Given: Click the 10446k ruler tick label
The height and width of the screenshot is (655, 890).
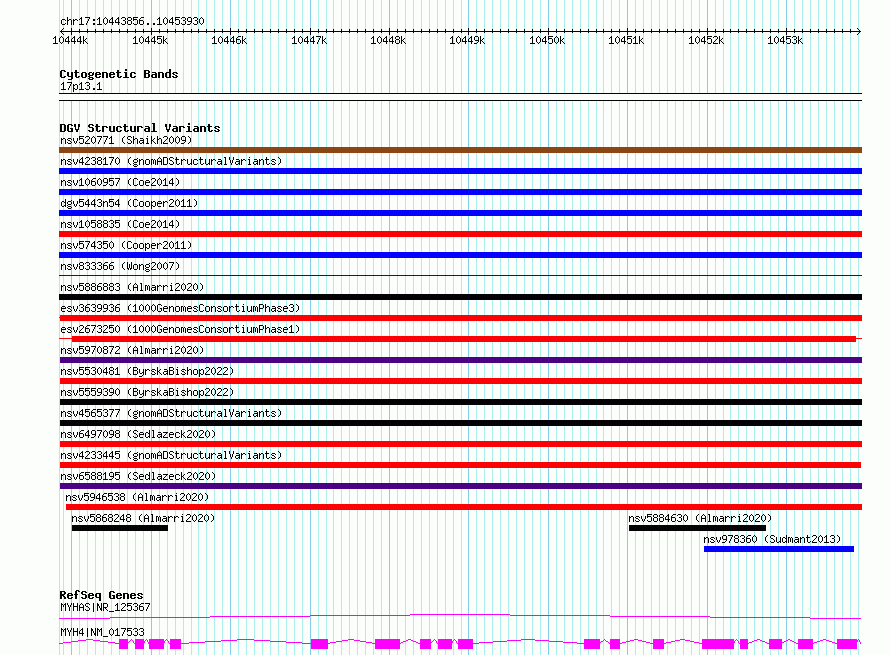Looking at the screenshot, I should point(229,40).
